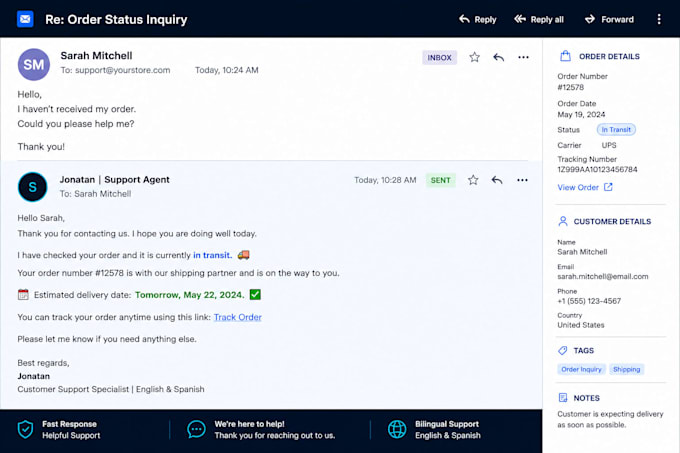Open the header three-dot overflow menu
This screenshot has width=680, height=453.
tap(659, 19)
